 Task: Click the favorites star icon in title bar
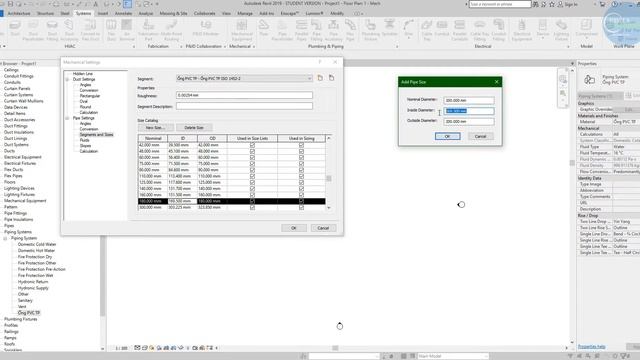[552, 4]
